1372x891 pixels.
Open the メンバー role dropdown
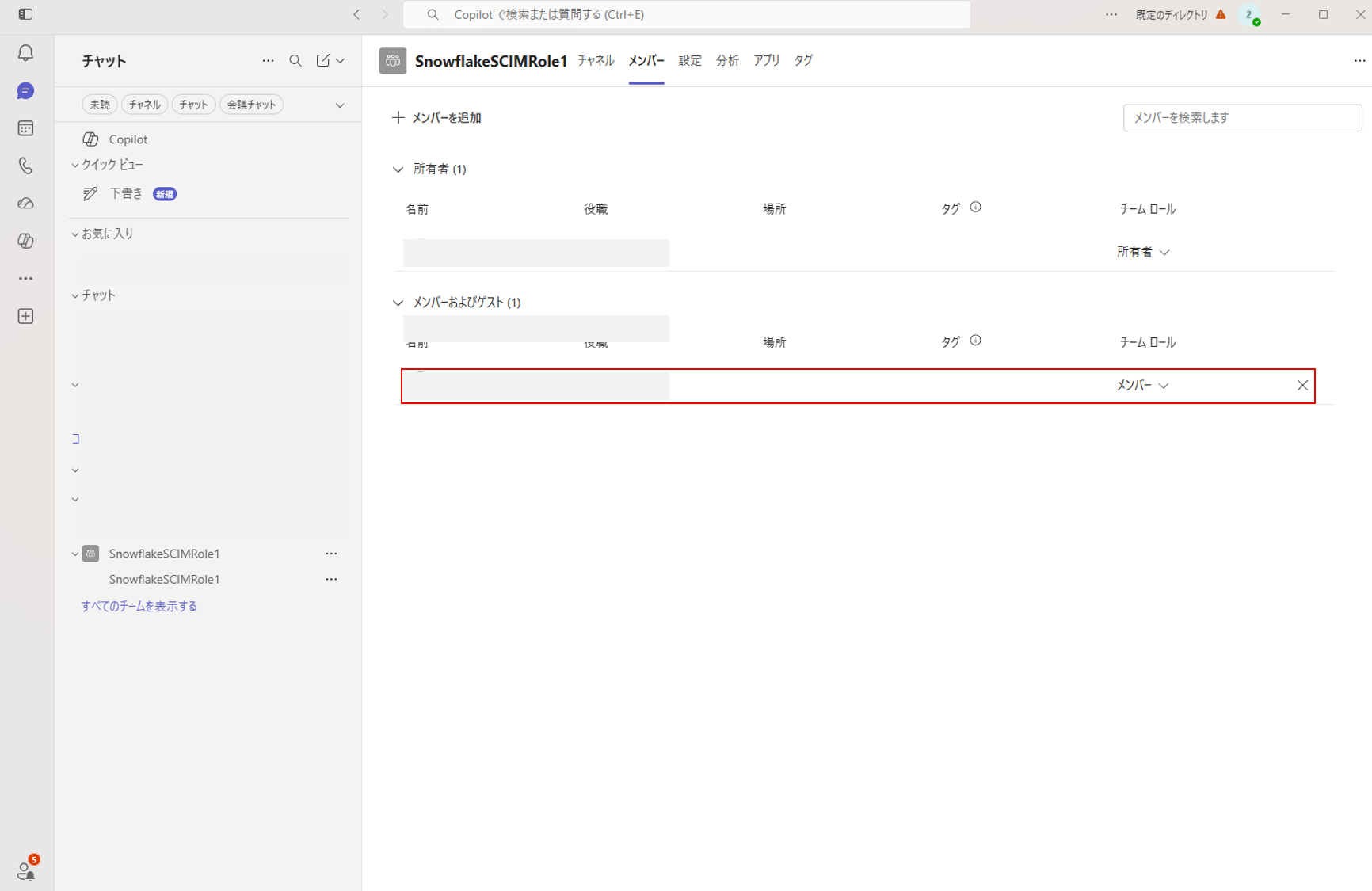[x=1143, y=385]
